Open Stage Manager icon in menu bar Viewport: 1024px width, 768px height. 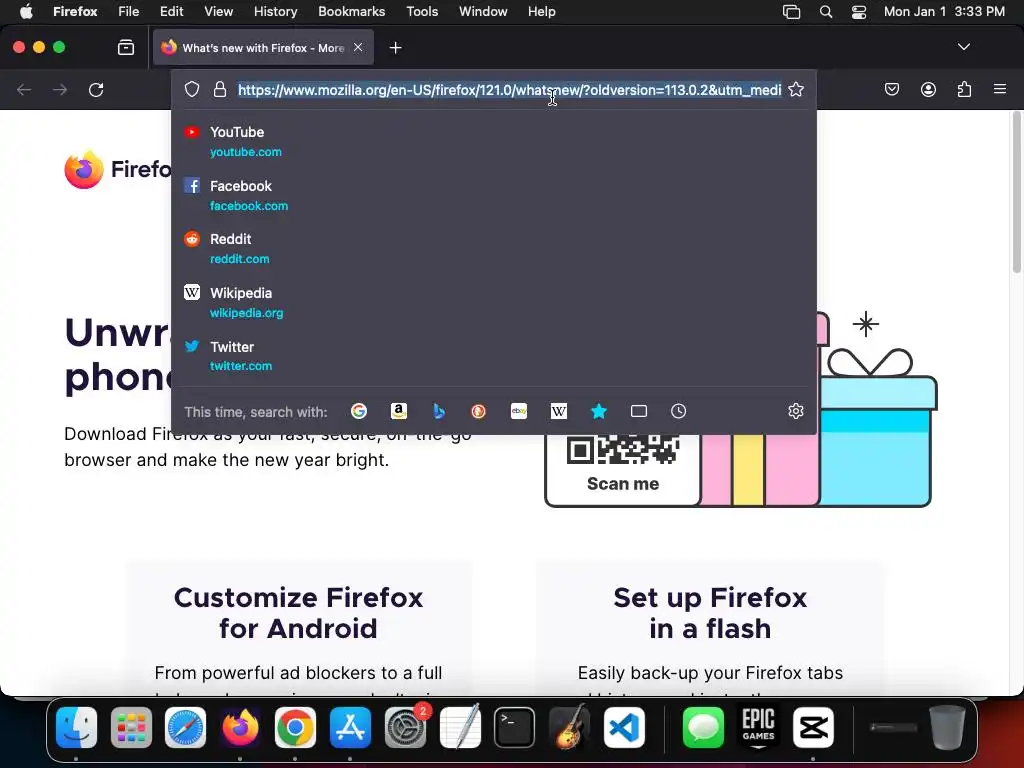click(792, 12)
